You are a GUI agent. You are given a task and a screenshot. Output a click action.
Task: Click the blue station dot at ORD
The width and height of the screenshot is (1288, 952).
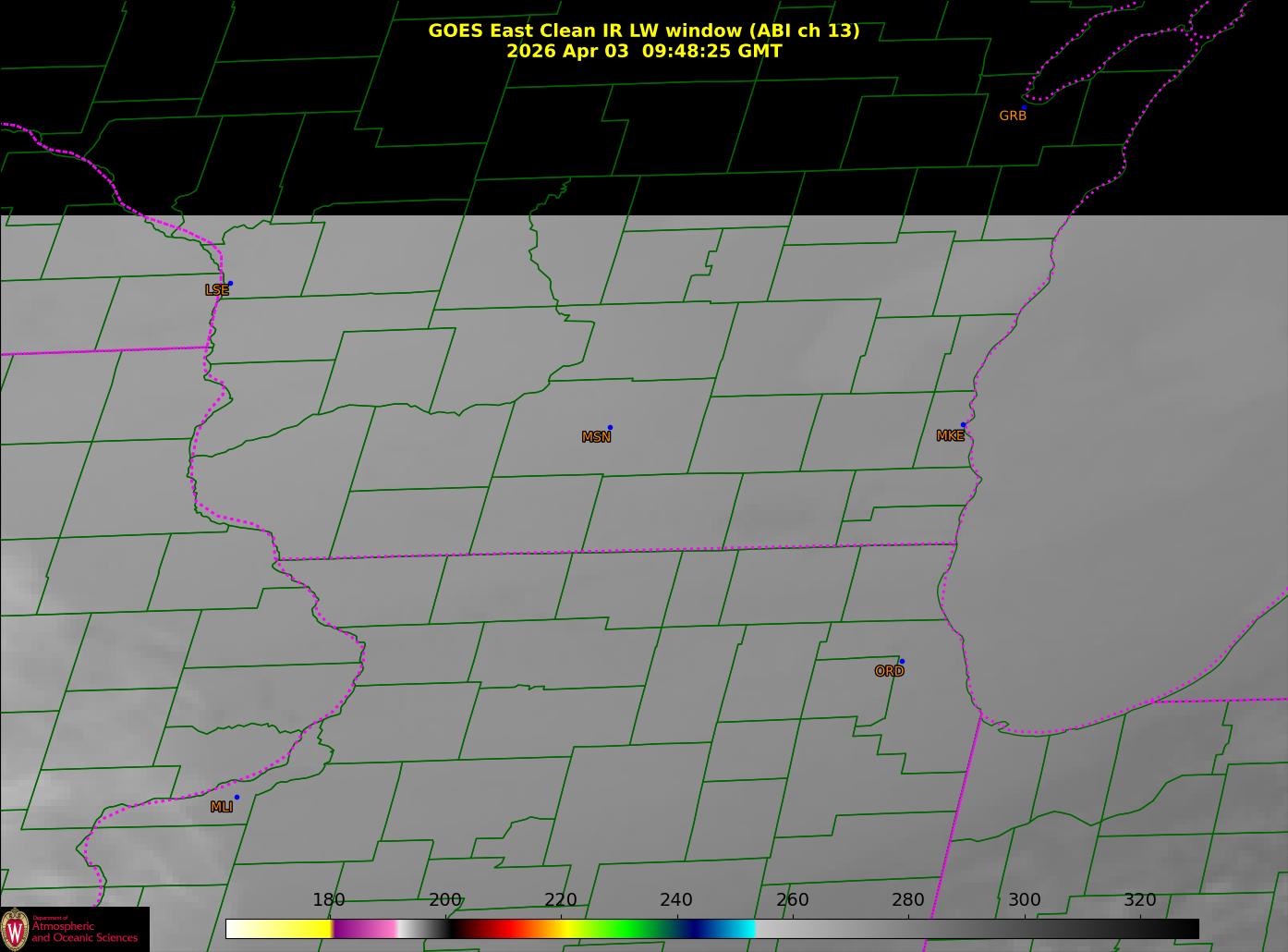[x=902, y=661]
